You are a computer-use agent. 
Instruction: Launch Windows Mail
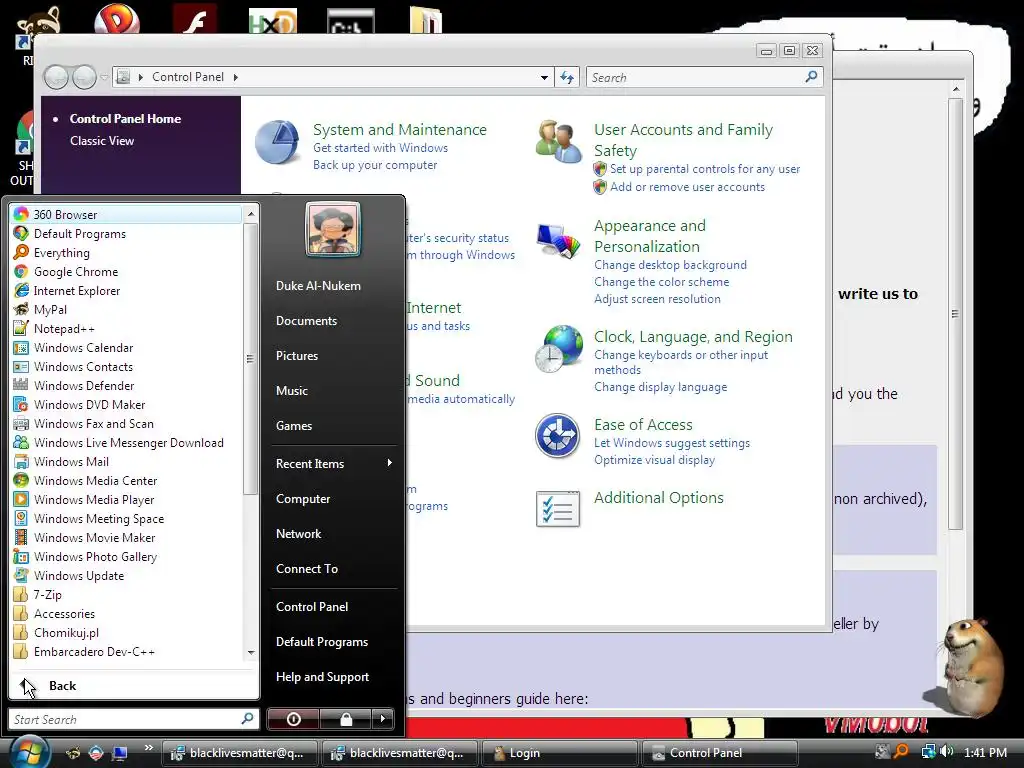click(125, 461)
